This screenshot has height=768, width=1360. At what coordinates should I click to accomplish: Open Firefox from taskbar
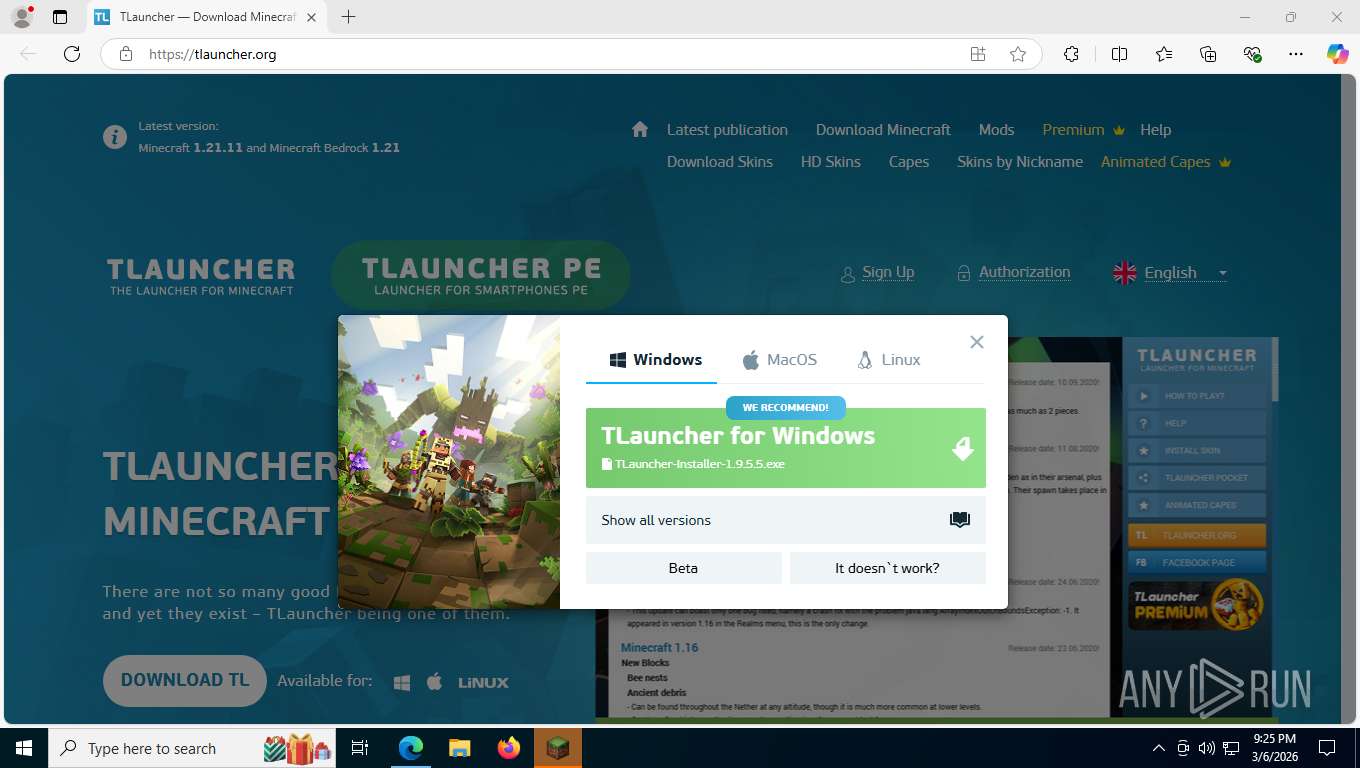point(509,748)
